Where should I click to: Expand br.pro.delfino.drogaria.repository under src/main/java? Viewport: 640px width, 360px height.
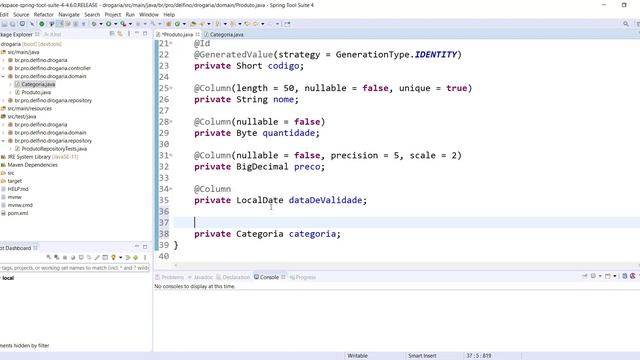[x=3, y=100]
